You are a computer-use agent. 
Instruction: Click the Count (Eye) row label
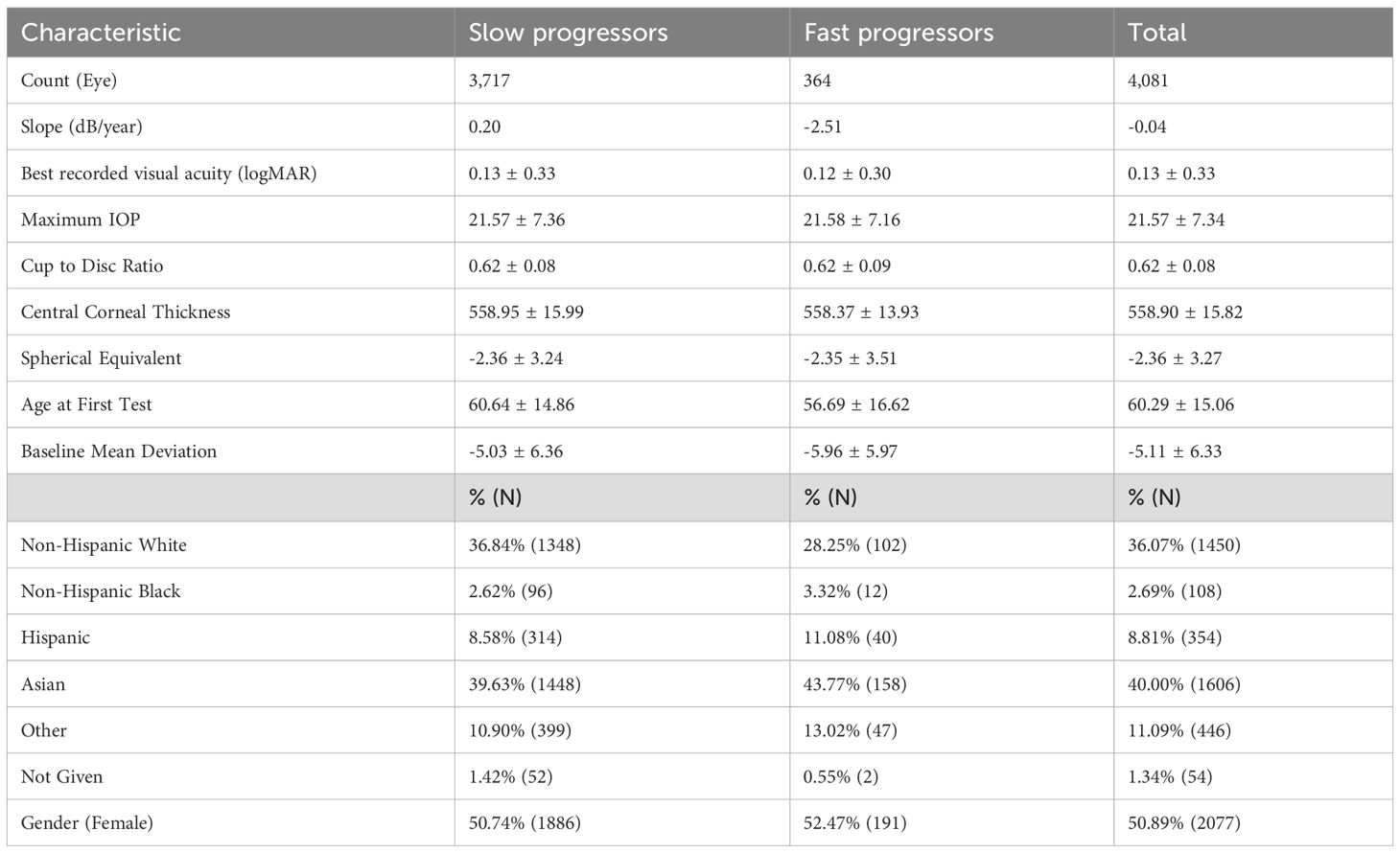tap(69, 81)
